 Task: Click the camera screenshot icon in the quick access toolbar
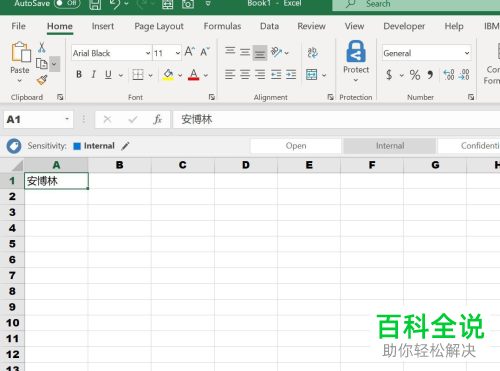point(188,4)
